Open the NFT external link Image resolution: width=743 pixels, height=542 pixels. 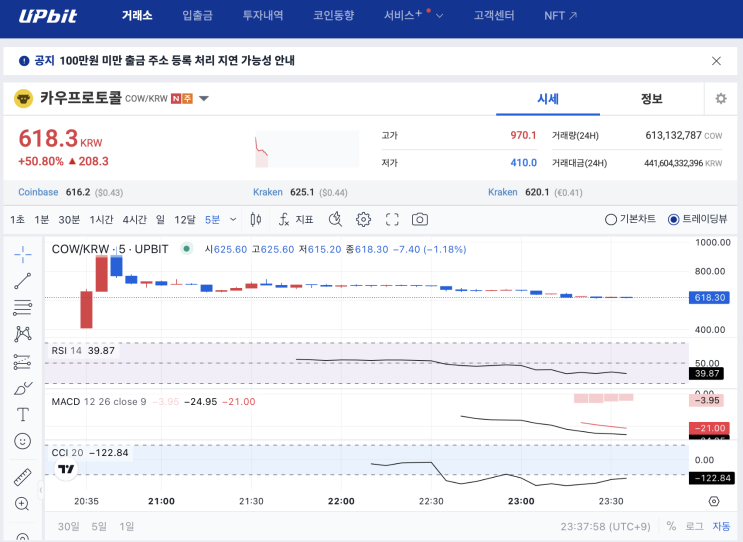coord(561,16)
